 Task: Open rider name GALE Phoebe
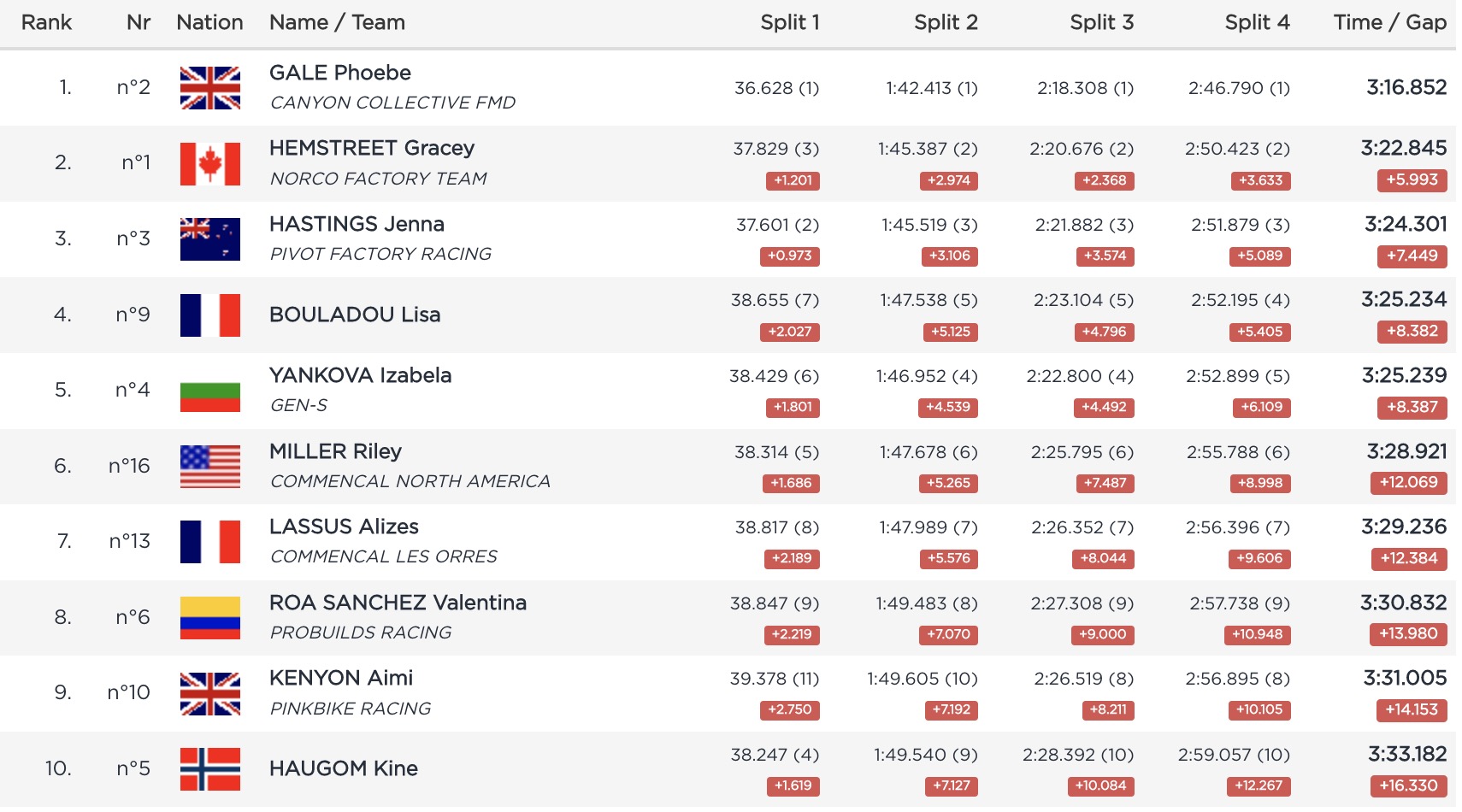click(339, 73)
